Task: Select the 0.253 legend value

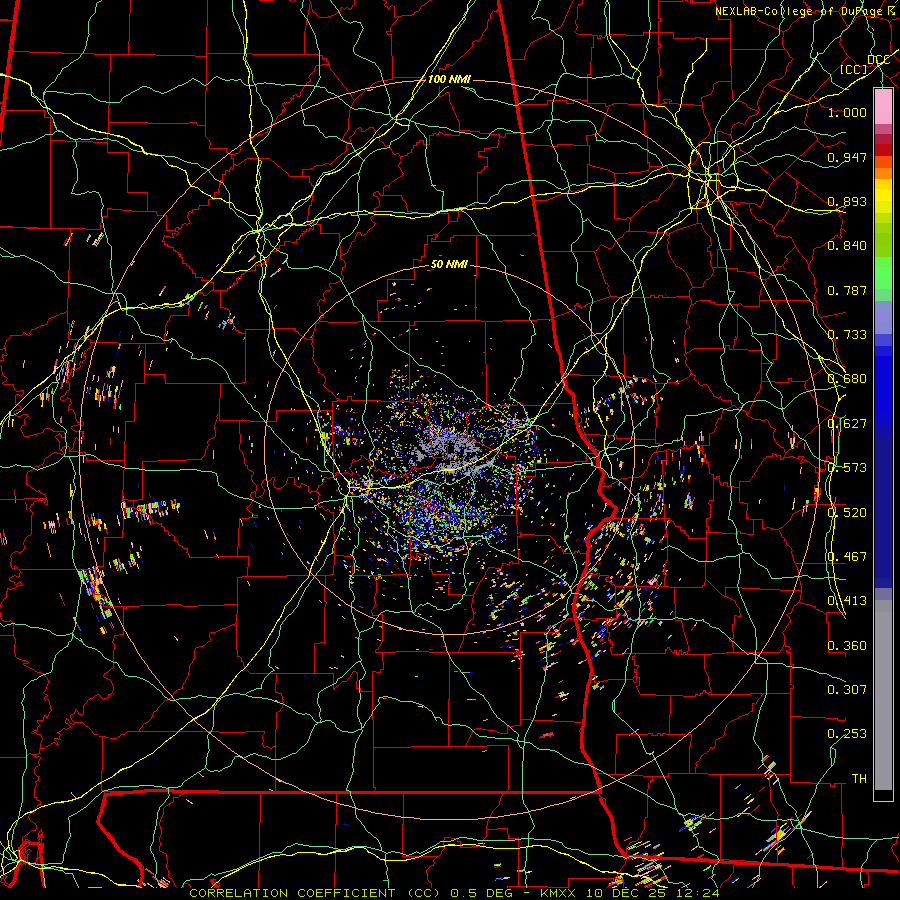Action: [847, 734]
